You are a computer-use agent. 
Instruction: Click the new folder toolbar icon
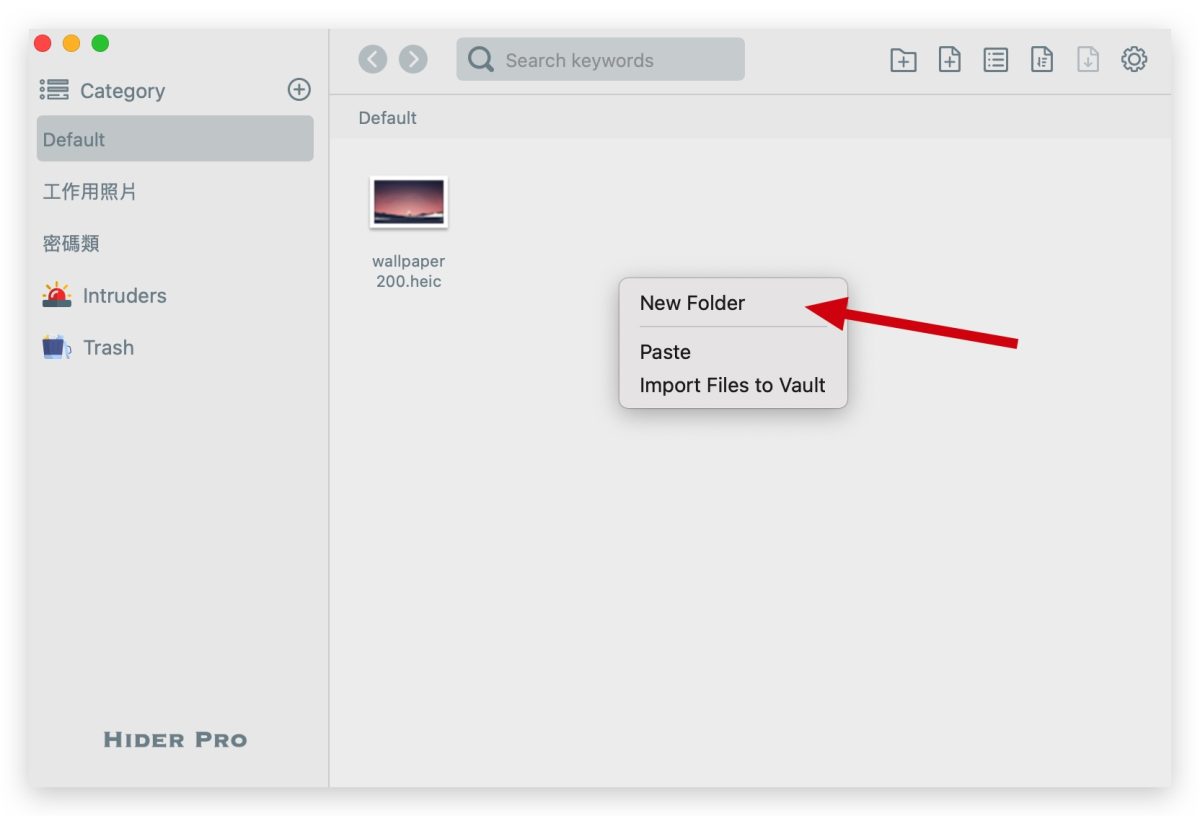[x=903, y=60]
